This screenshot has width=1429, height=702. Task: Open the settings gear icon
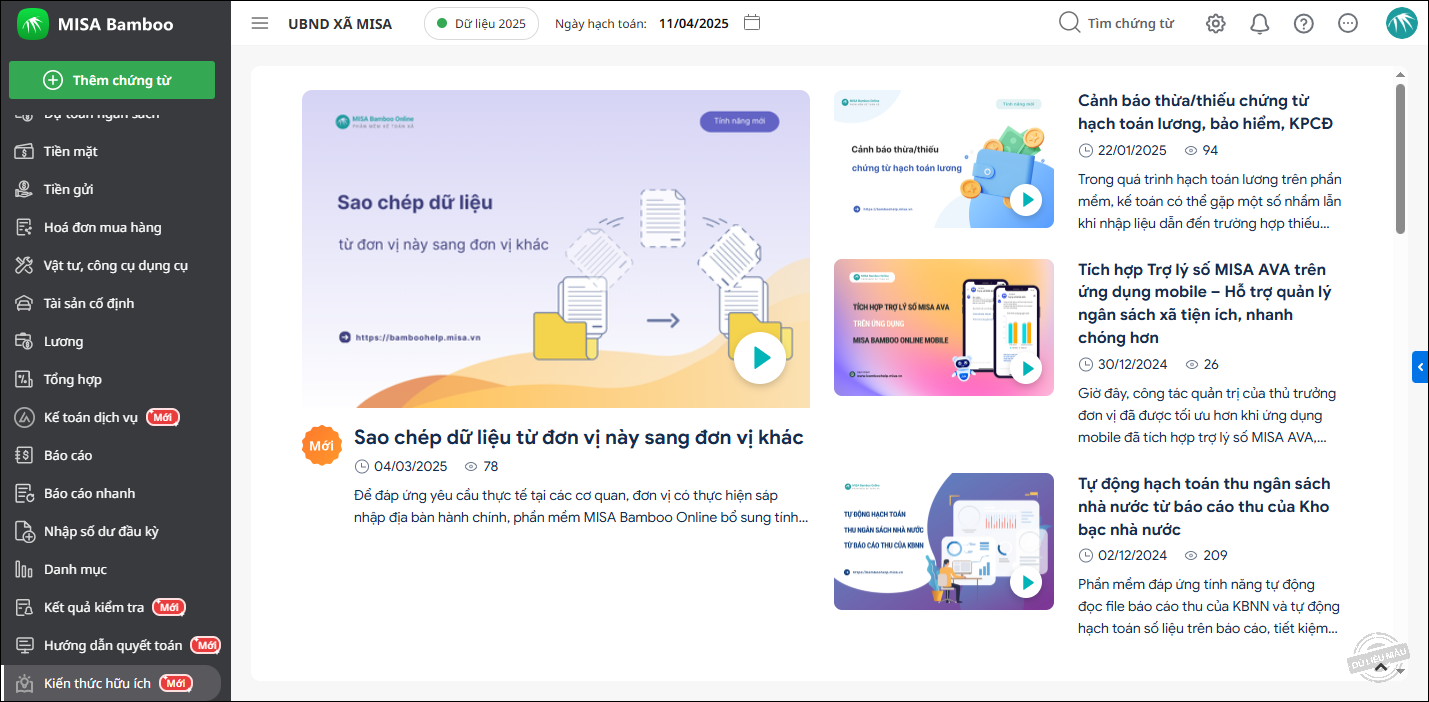(1216, 24)
